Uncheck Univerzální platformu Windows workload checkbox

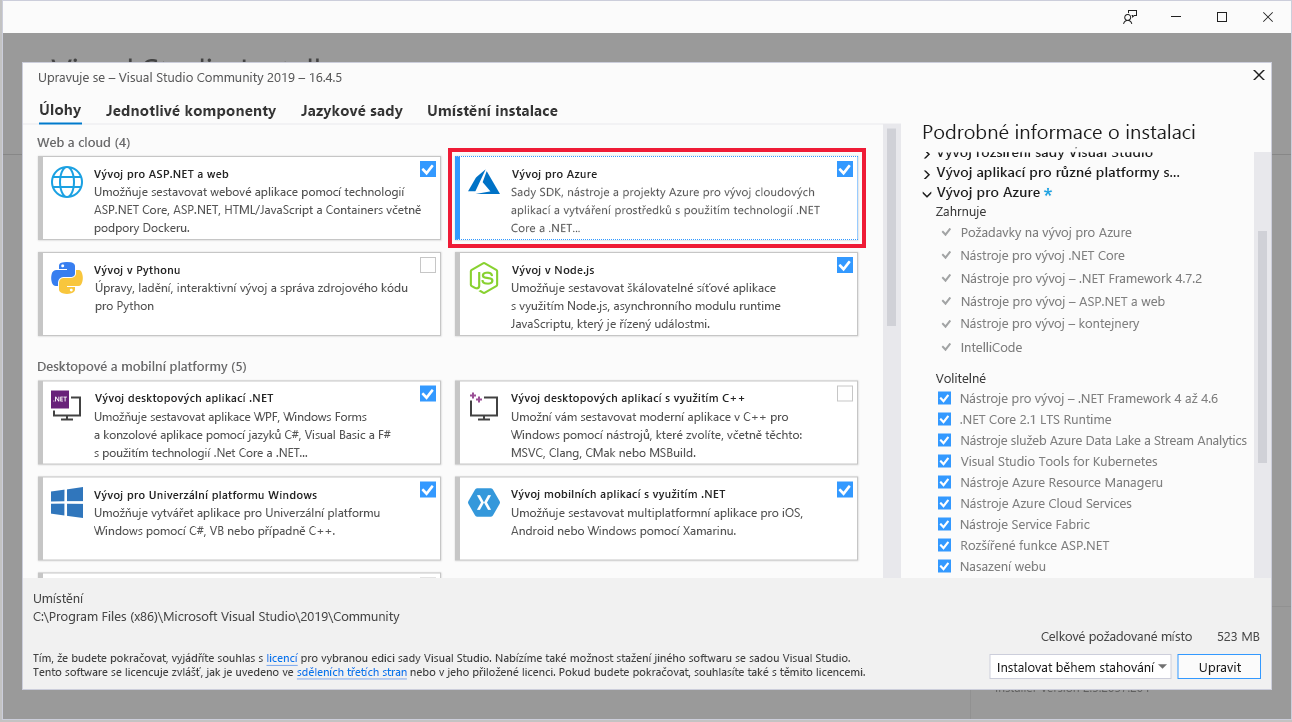[428, 489]
